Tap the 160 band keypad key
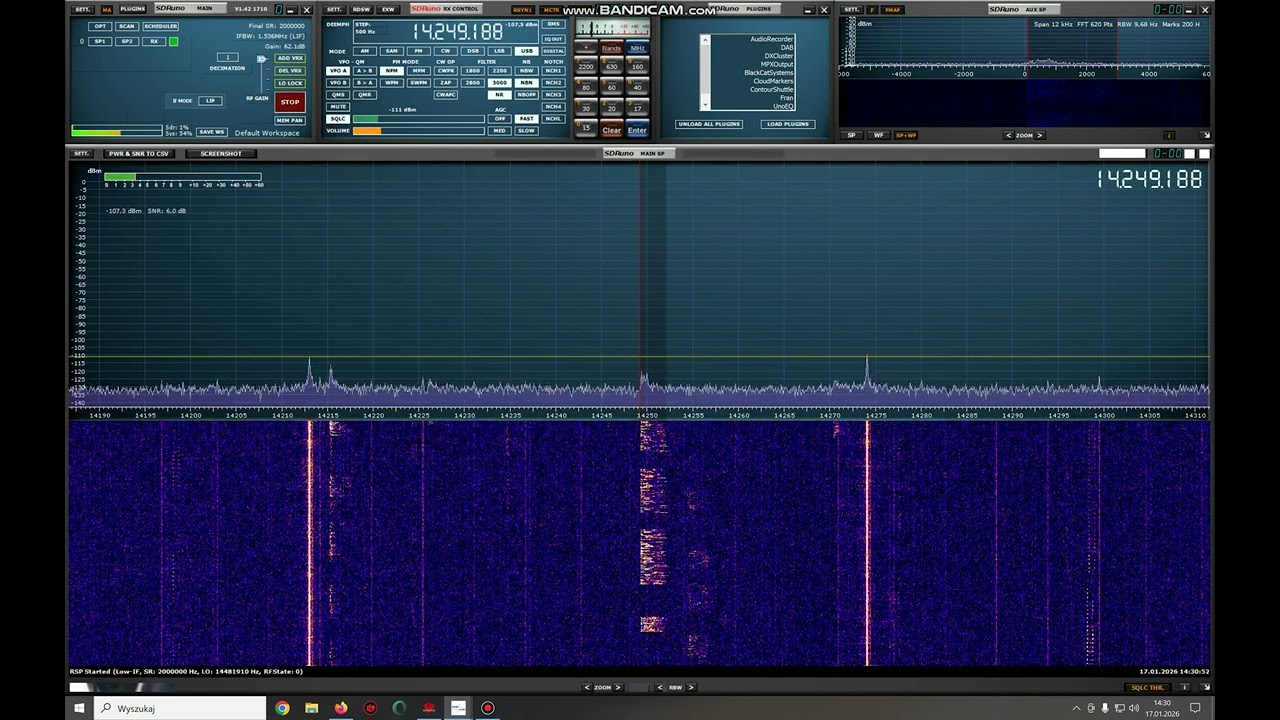1280x720 pixels. pos(637,67)
